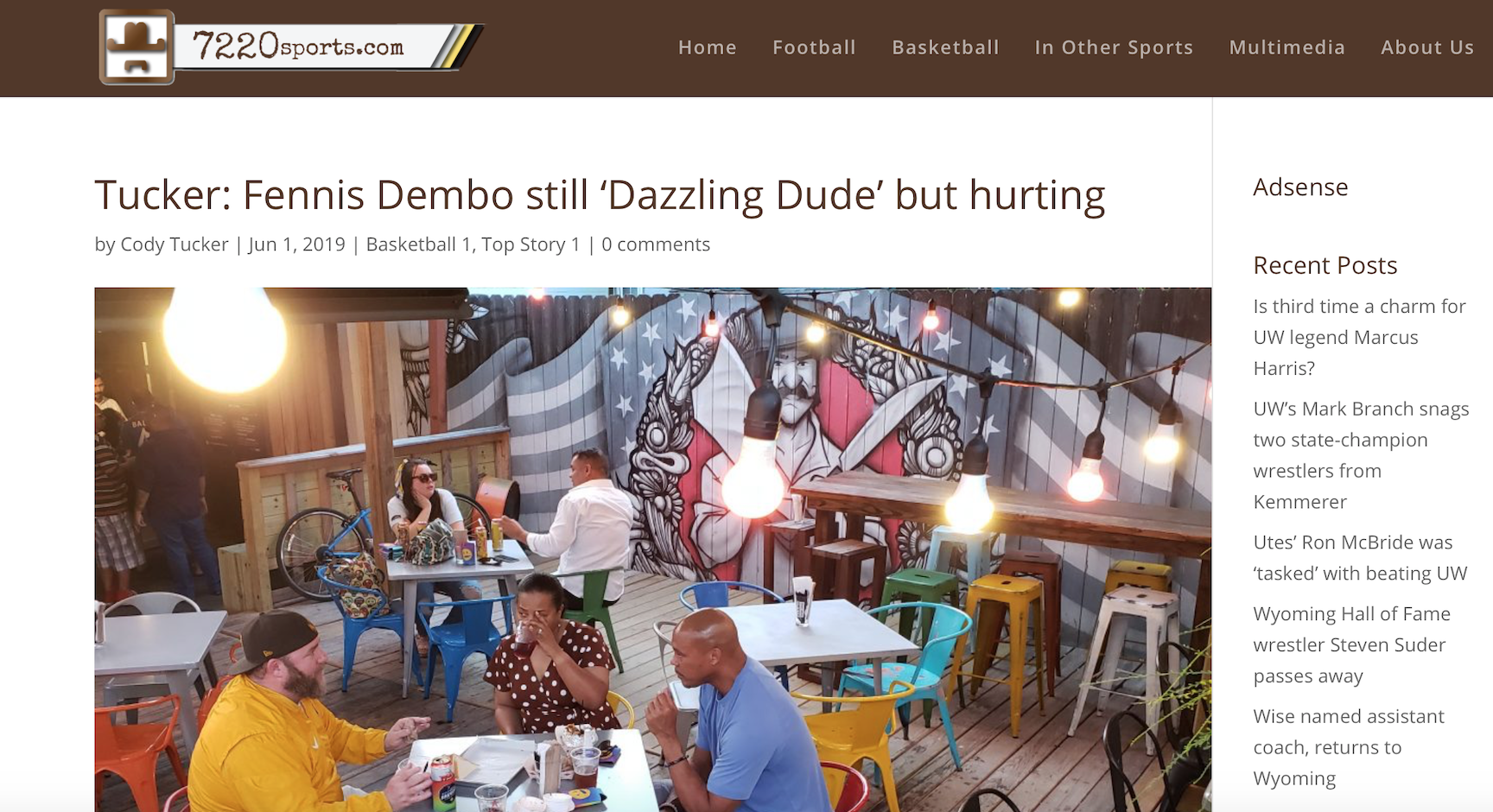Select the Multimedia navigation item

[1287, 48]
